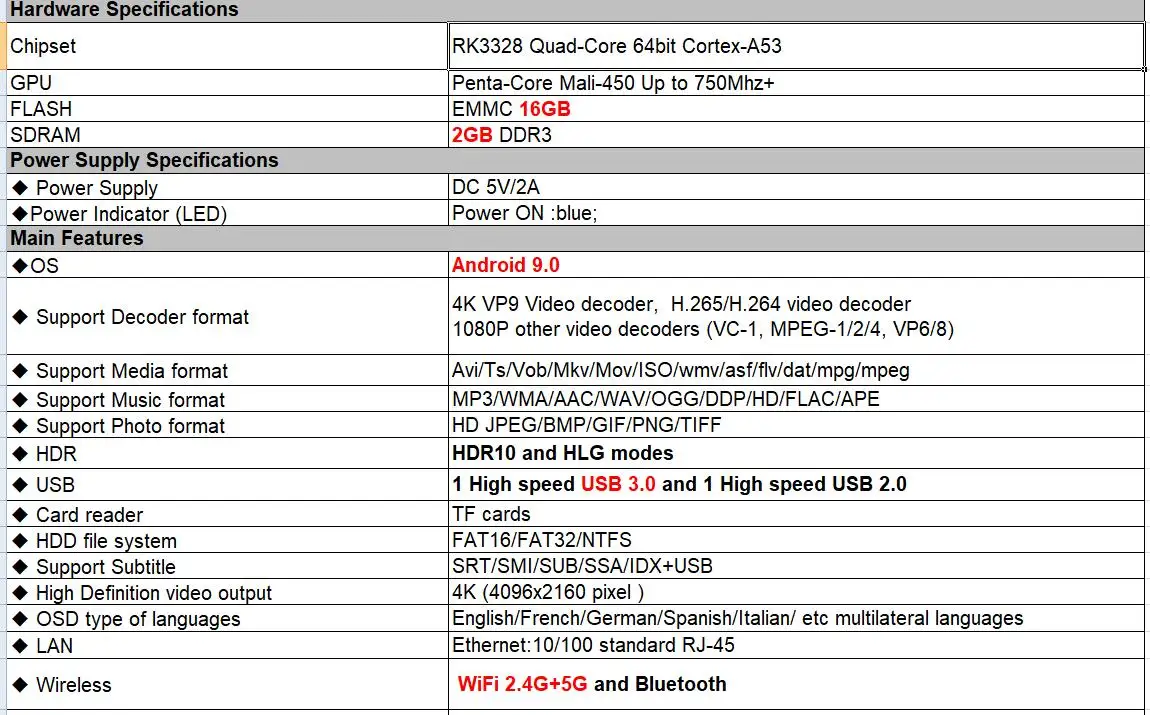Screen dimensions: 1150x715
Task: Click the Power Supply Specifications header row
Action: click(576, 160)
